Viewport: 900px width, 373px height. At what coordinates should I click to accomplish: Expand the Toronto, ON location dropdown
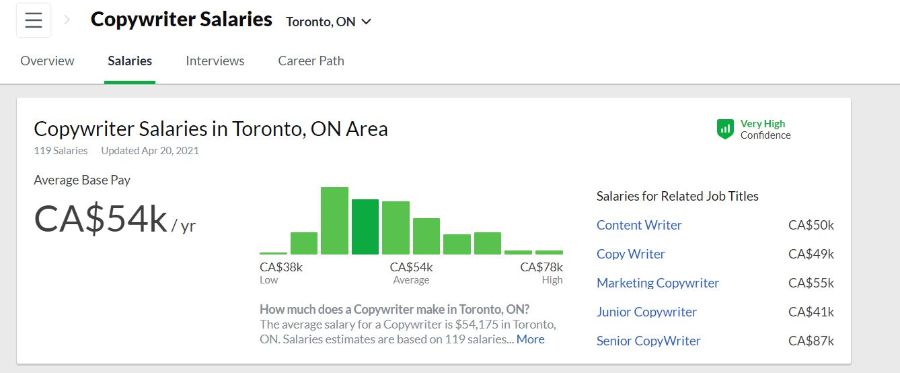[329, 22]
